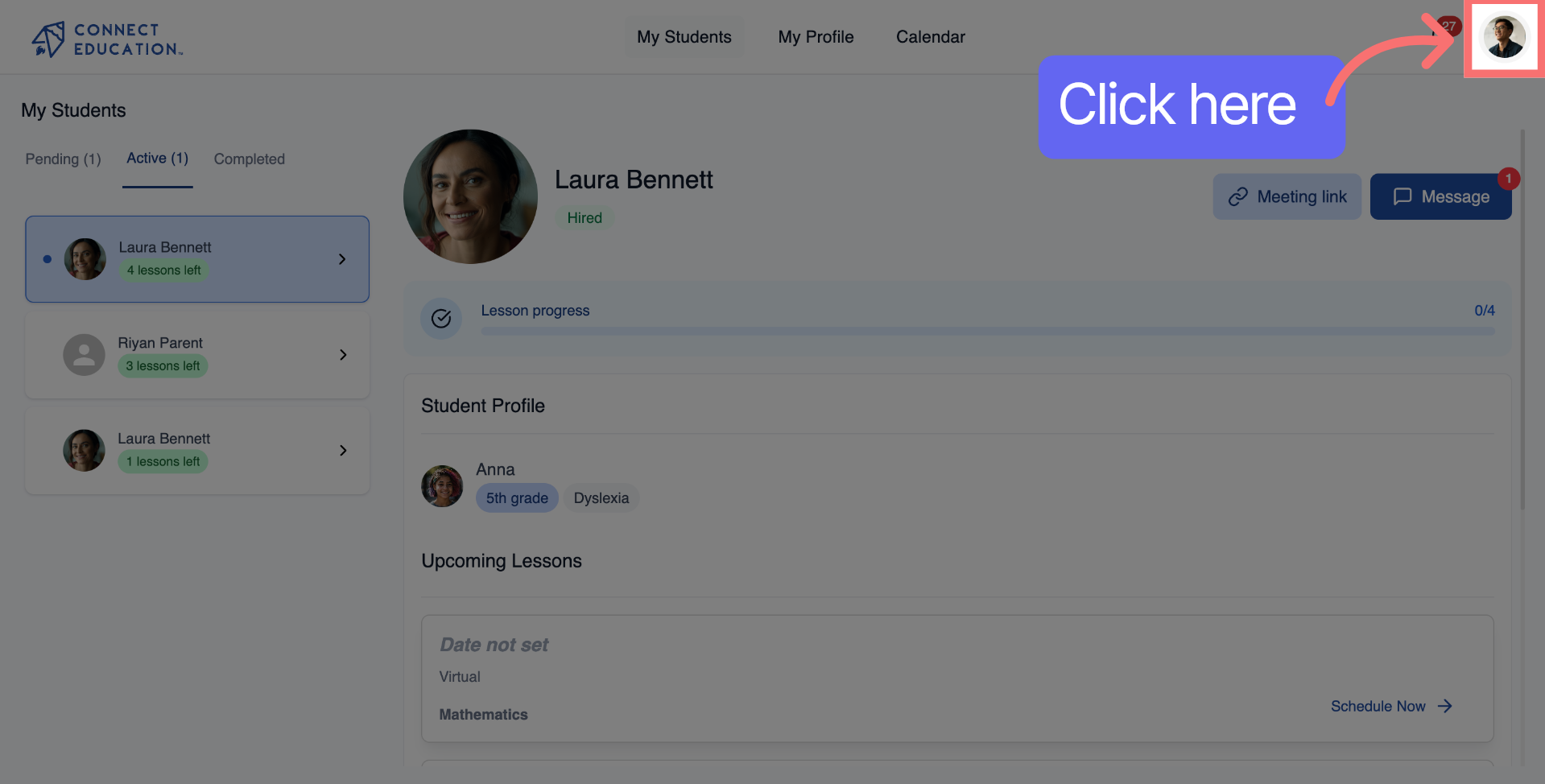Select Laura Bennett with 4 lessons left

[197, 259]
